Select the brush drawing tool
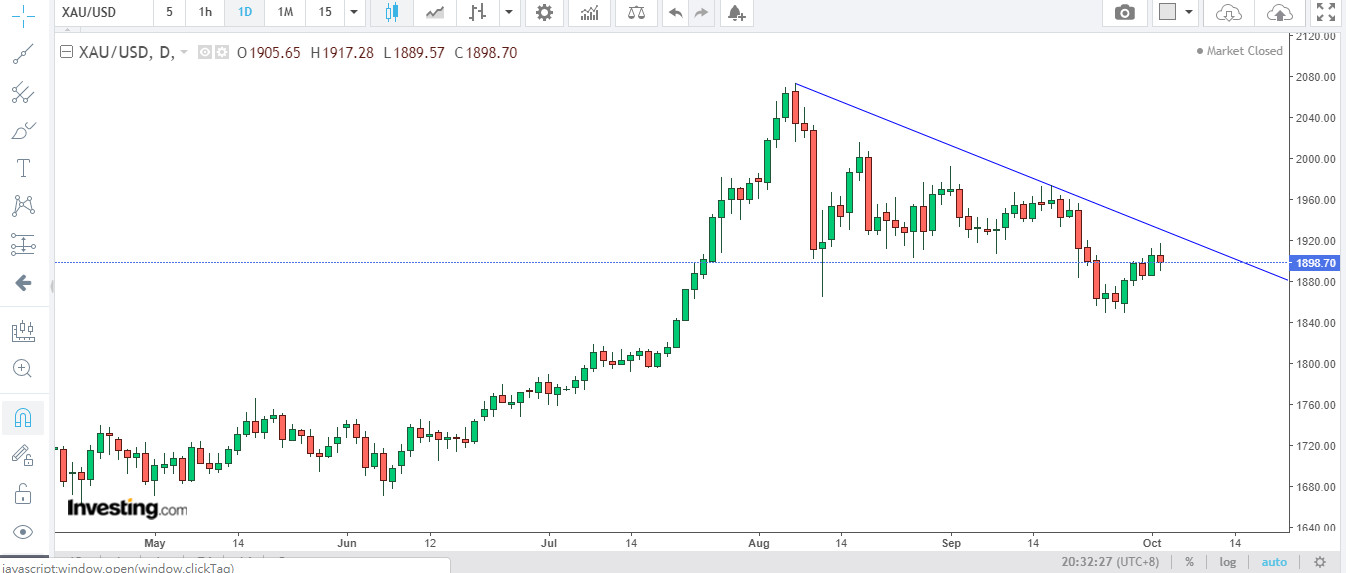This screenshot has width=1363, height=573. point(22,131)
